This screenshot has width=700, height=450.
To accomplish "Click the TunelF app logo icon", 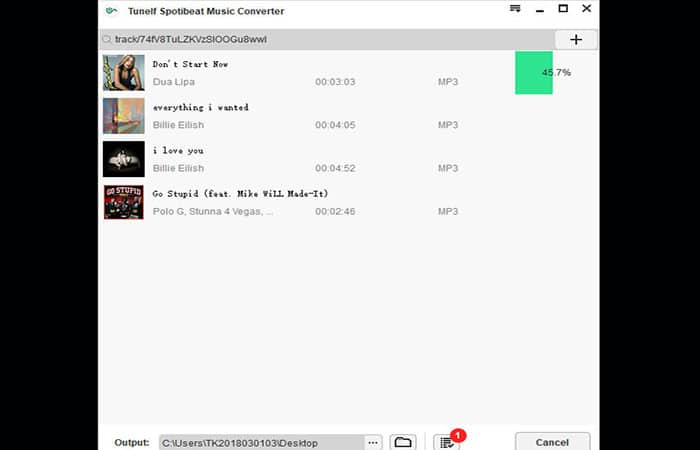I will click(x=111, y=11).
